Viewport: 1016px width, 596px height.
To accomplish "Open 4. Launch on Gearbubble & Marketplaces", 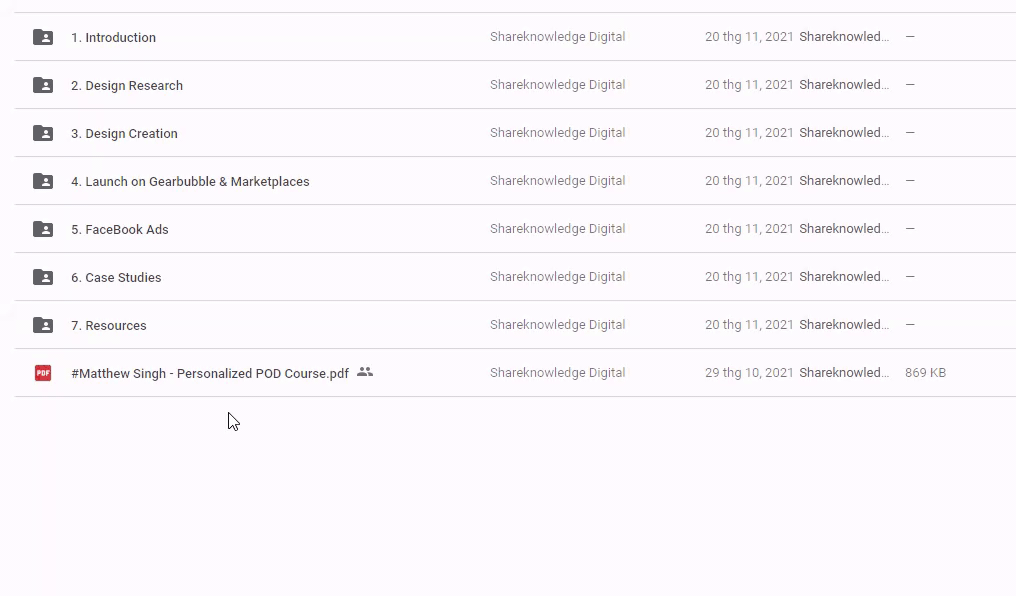I will [x=190, y=182].
